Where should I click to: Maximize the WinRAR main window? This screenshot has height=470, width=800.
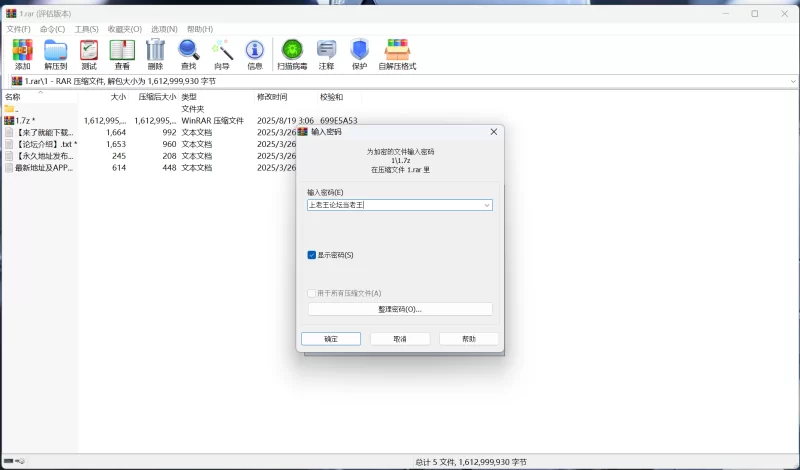[x=755, y=14]
